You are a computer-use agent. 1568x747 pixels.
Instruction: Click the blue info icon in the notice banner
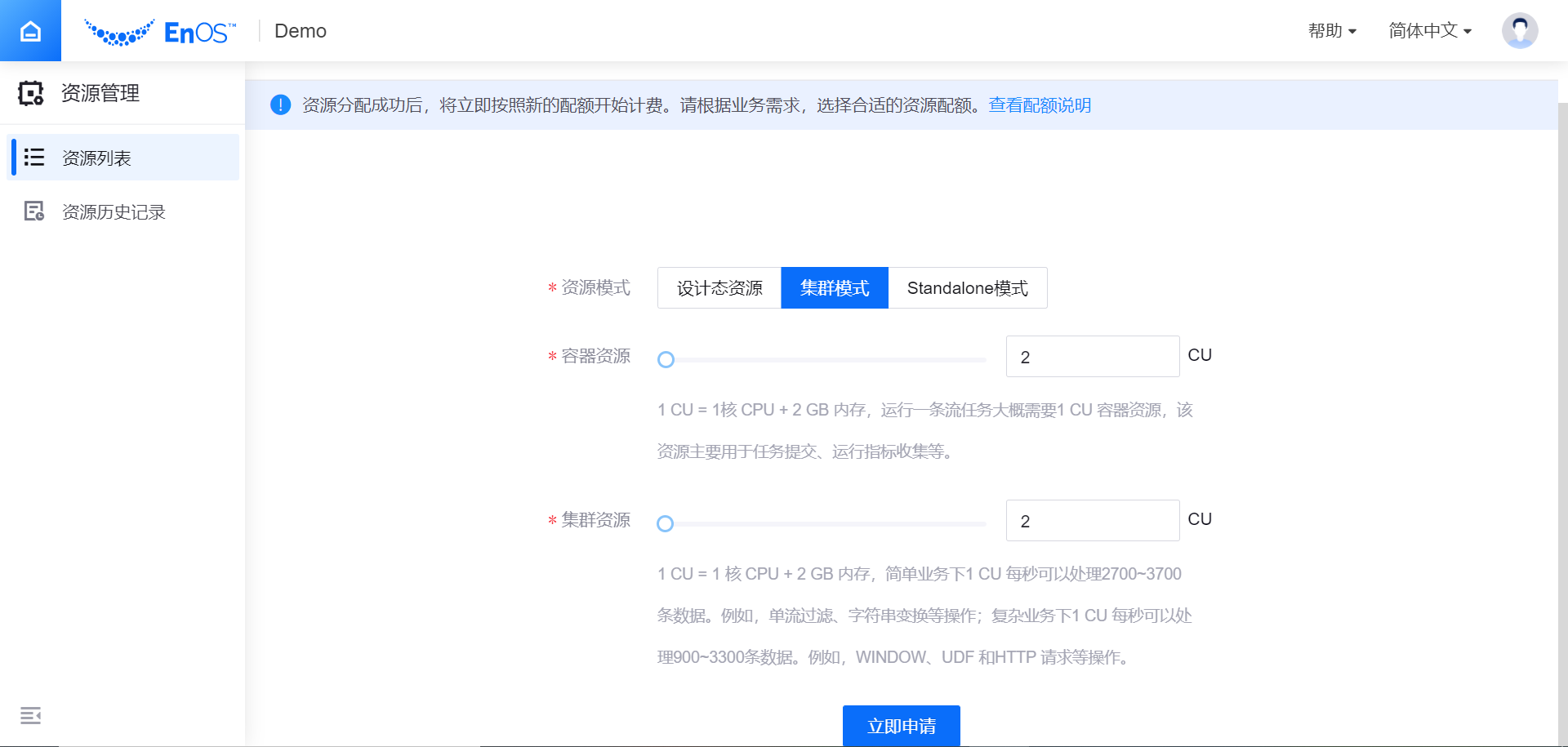point(280,104)
